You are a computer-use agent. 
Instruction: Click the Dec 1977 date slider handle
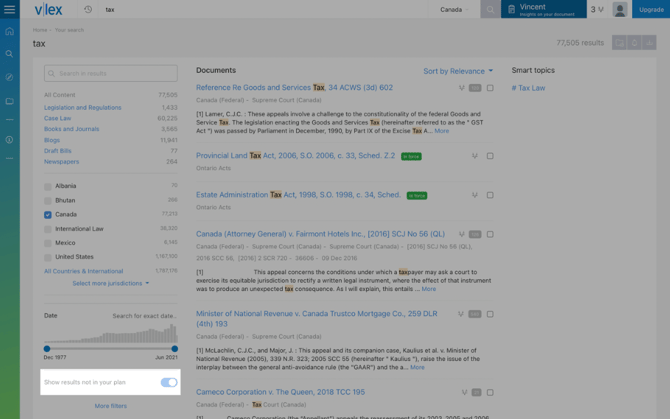(x=47, y=349)
